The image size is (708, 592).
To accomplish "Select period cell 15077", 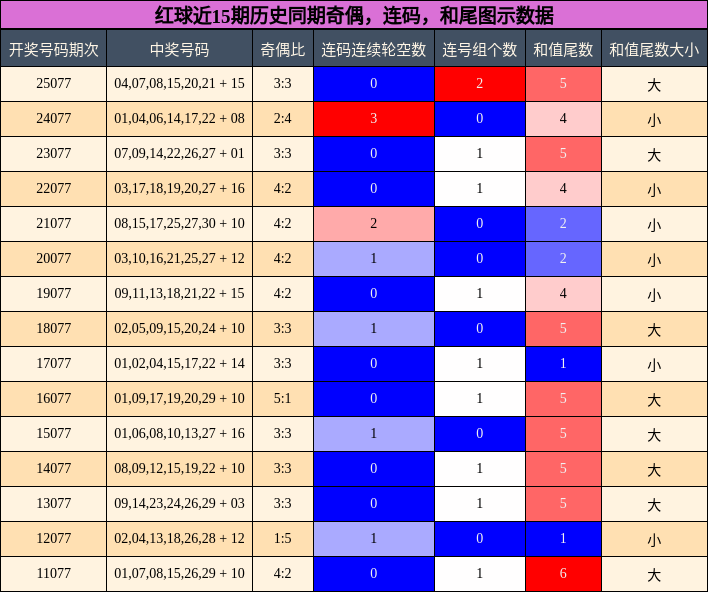I will point(53,434).
